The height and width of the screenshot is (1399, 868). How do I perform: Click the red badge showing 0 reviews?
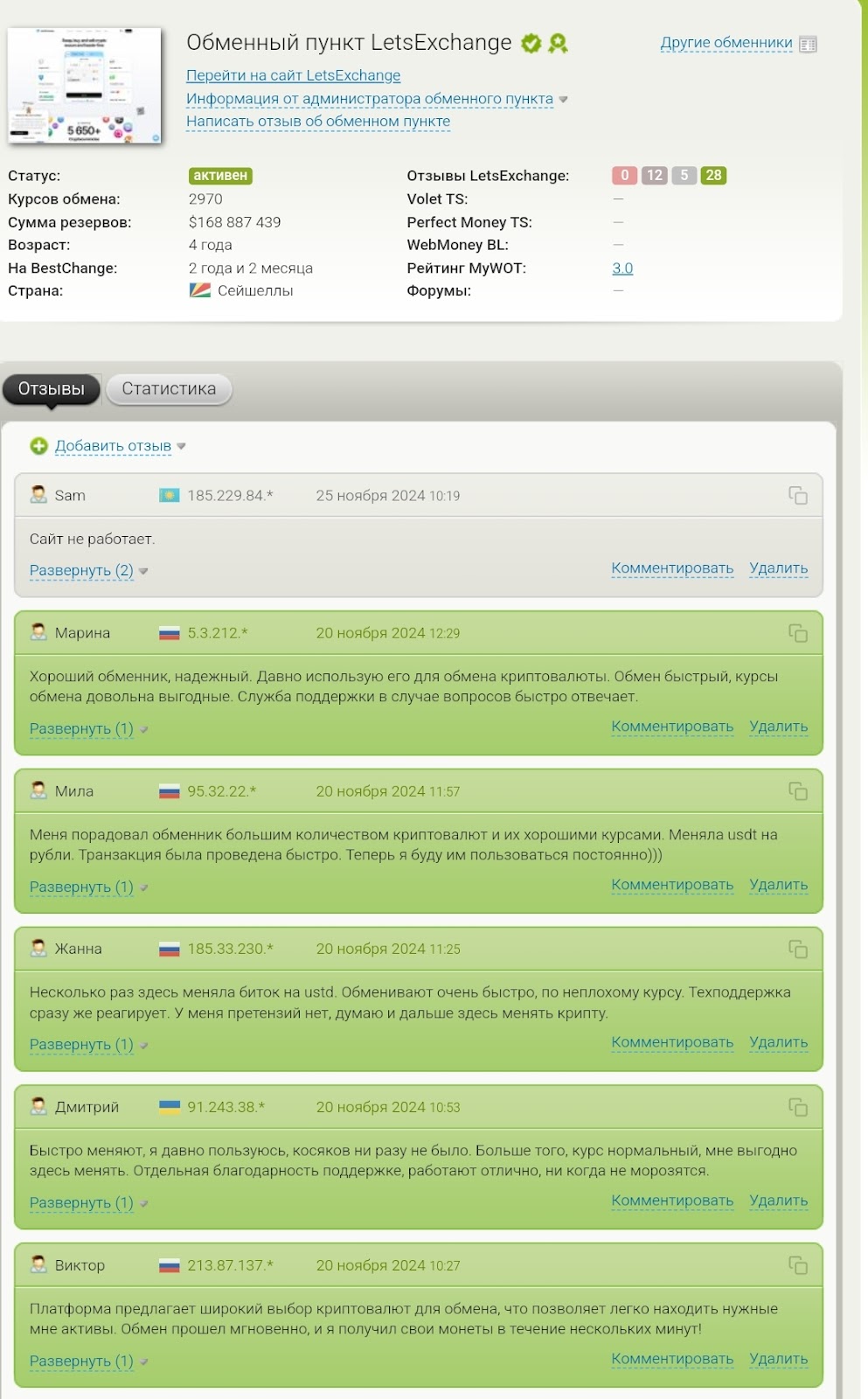click(624, 175)
